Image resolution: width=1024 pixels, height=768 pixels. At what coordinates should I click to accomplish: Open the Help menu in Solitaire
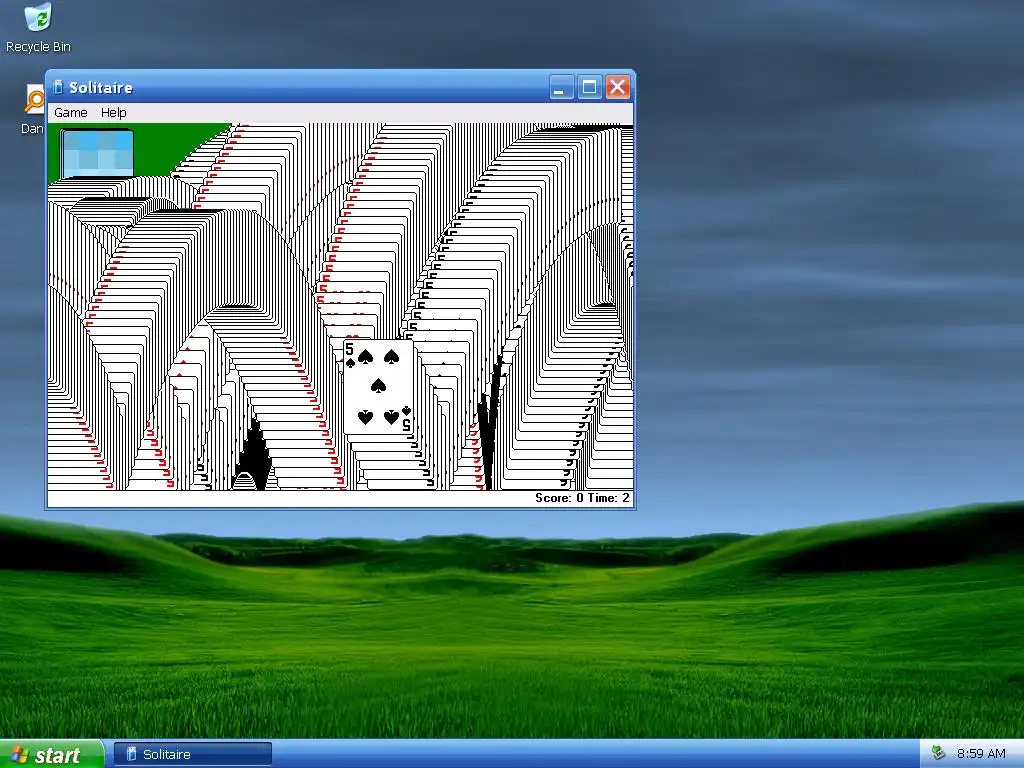click(x=114, y=112)
